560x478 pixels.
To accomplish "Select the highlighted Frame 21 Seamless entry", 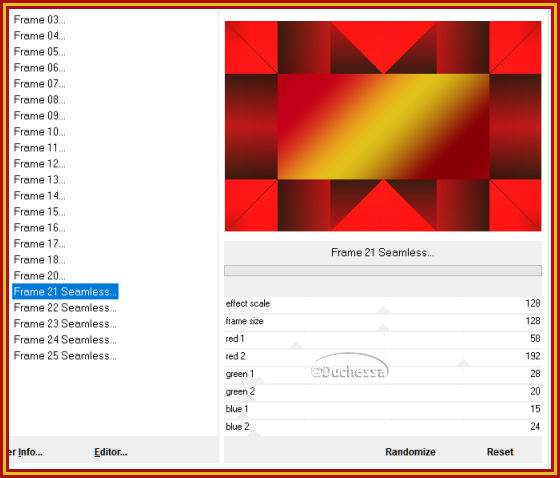I will pyautogui.click(x=65, y=292).
